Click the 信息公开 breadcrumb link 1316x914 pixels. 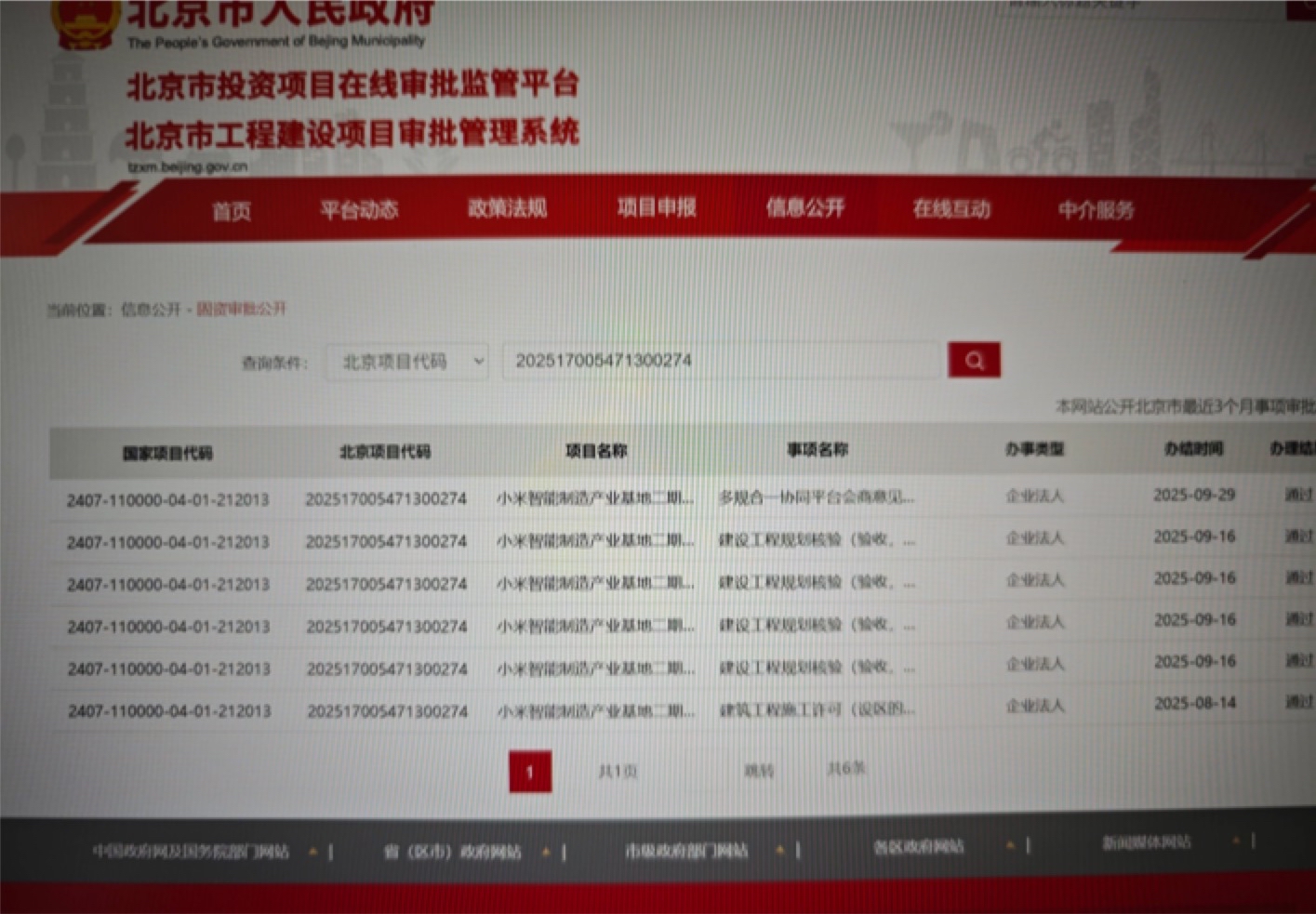click(x=151, y=309)
